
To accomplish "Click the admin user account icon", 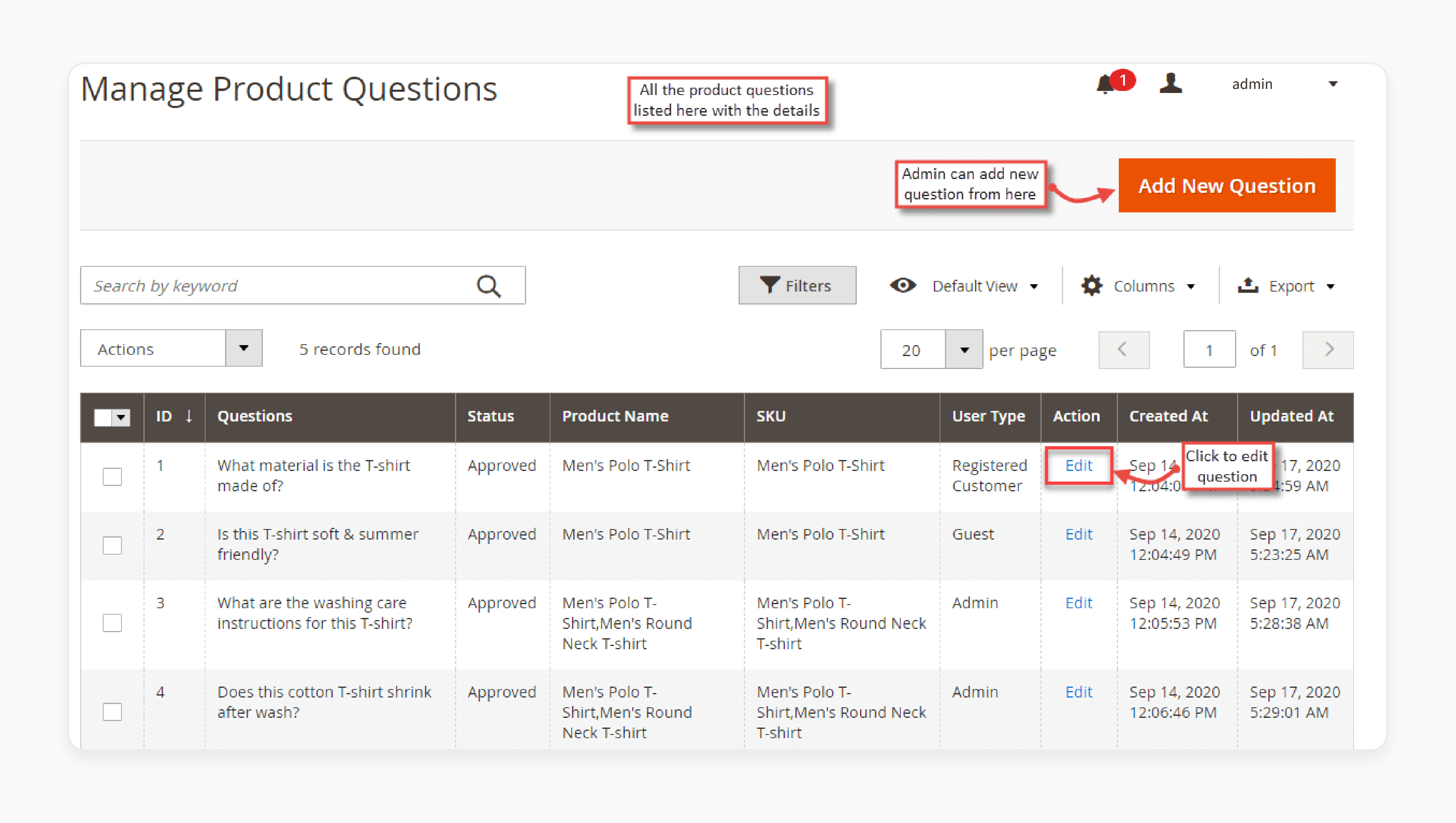I will click(x=1170, y=84).
